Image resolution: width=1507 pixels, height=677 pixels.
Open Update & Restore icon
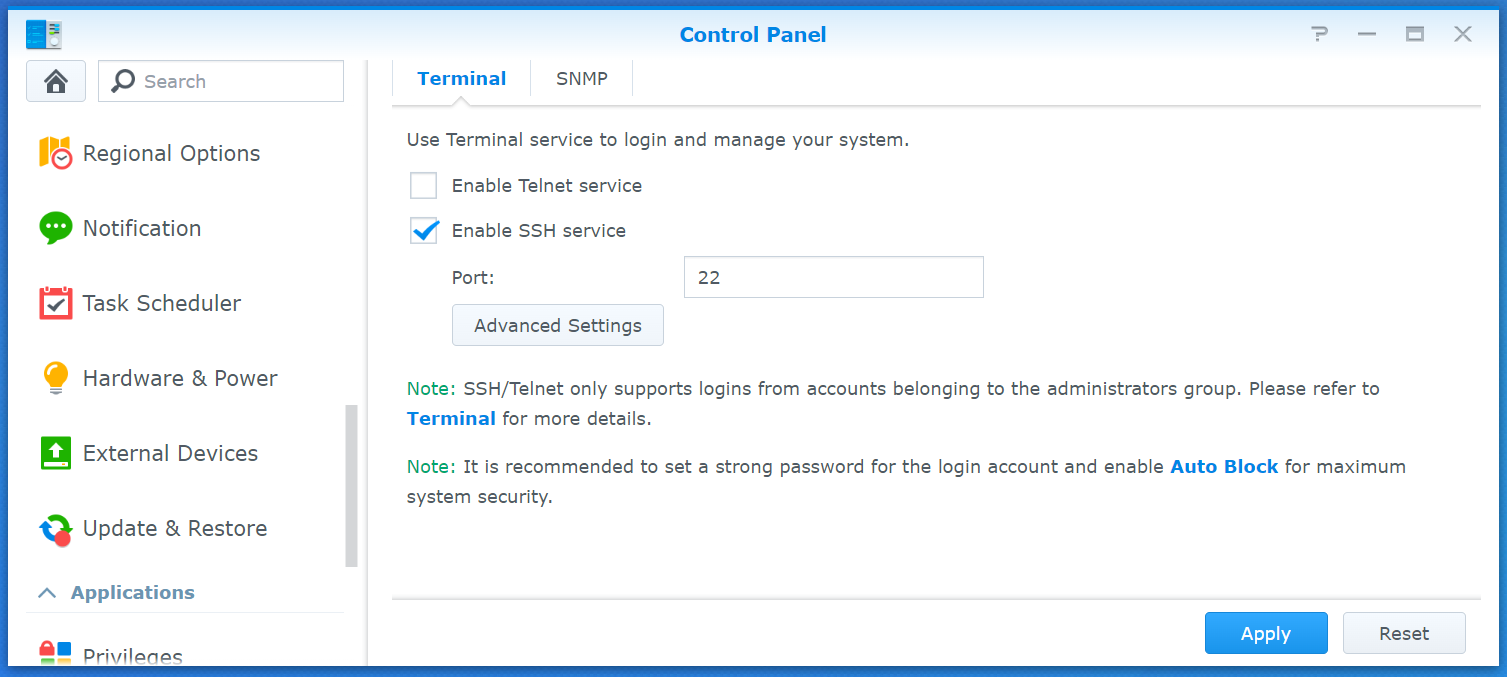(x=56, y=529)
